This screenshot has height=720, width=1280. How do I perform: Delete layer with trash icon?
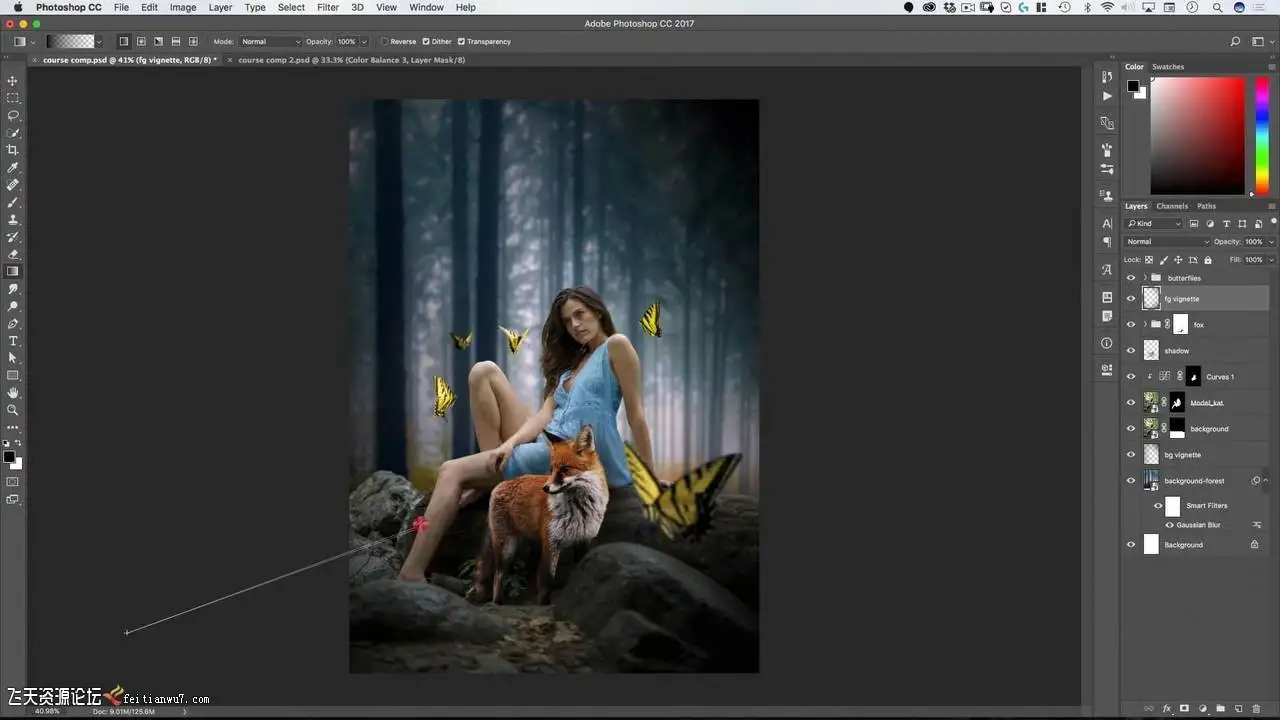click(1256, 708)
